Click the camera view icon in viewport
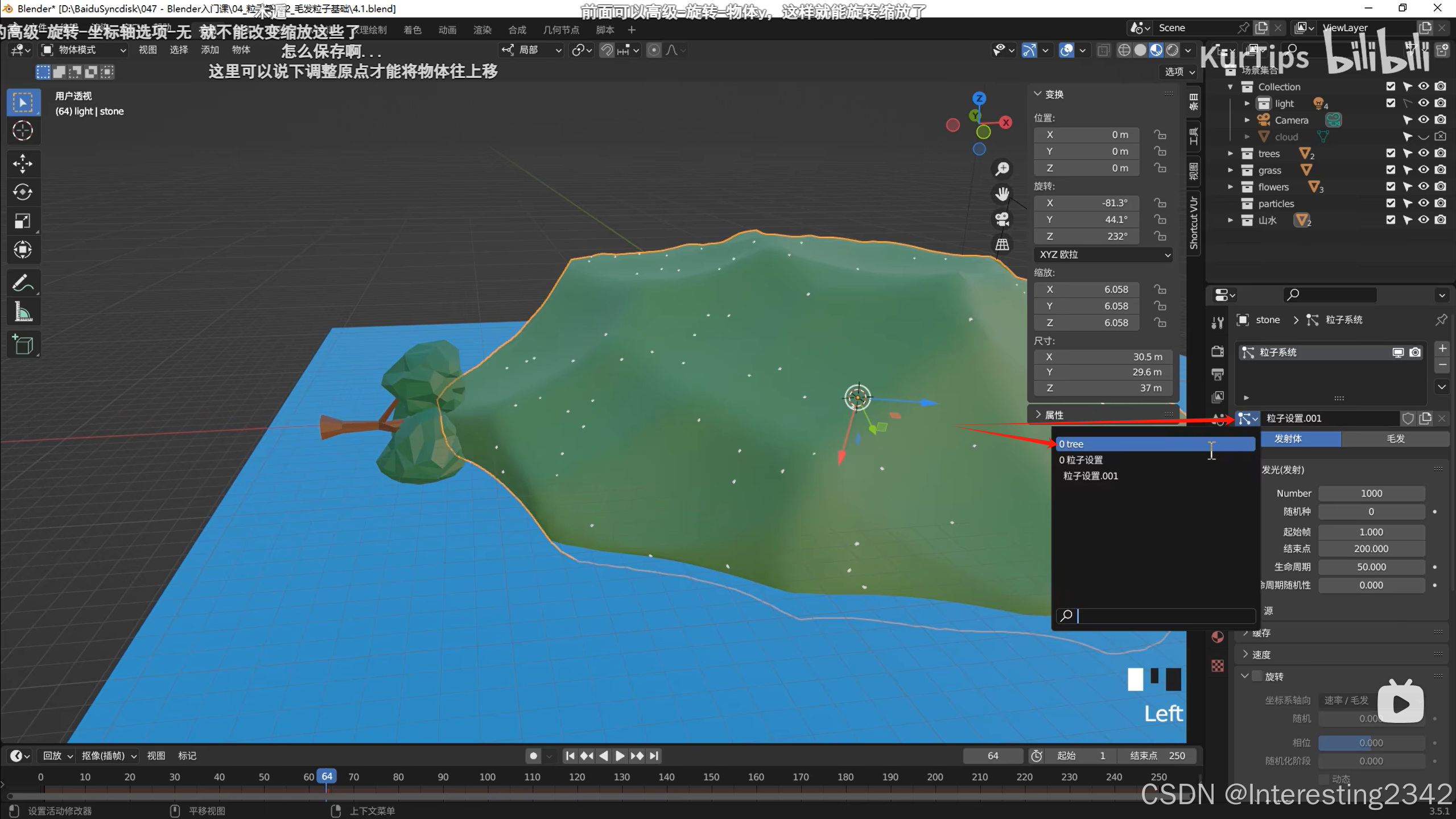The image size is (1456, 819). pos(1002,219)
